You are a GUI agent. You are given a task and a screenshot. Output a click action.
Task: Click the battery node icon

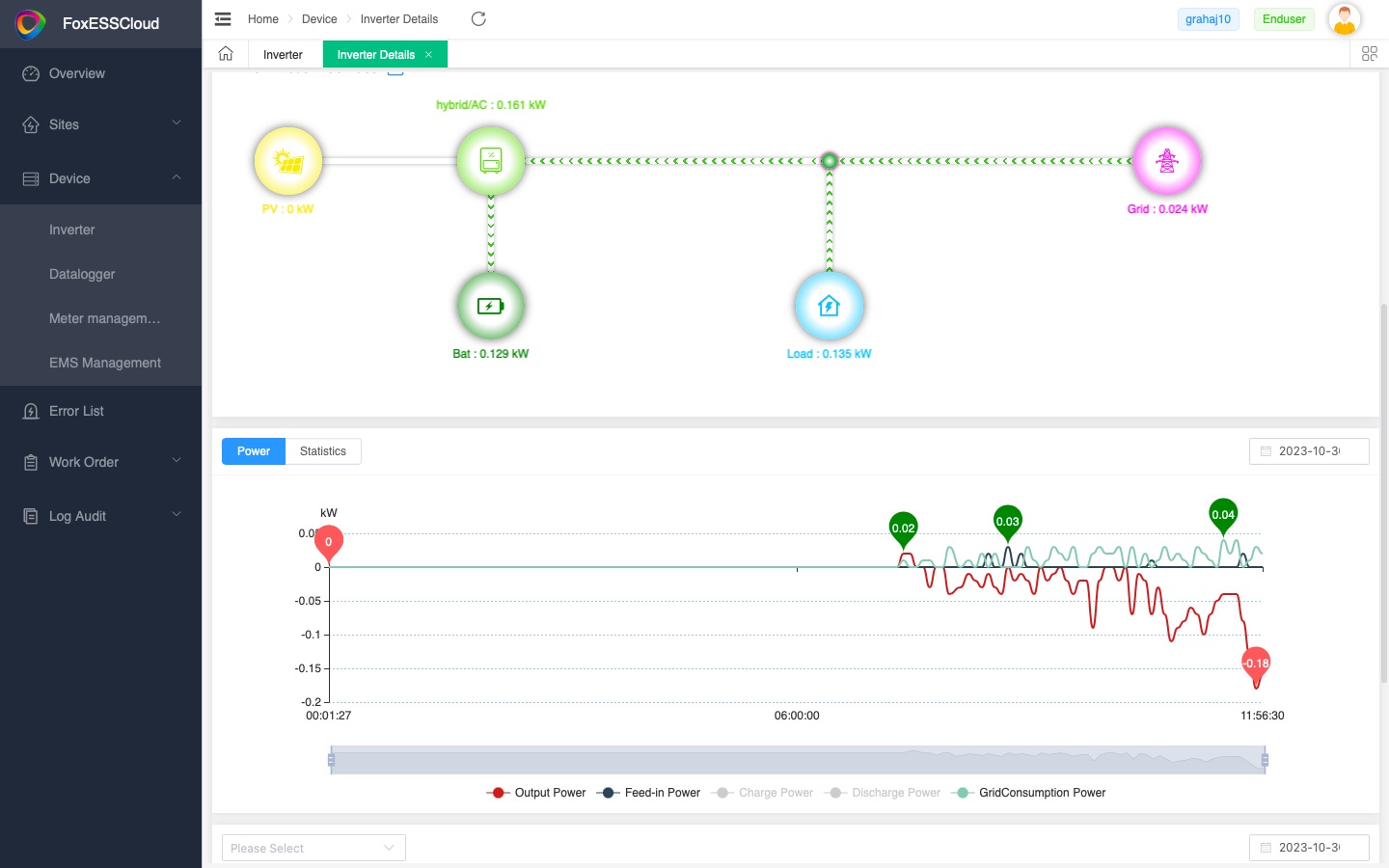point(491,306)
